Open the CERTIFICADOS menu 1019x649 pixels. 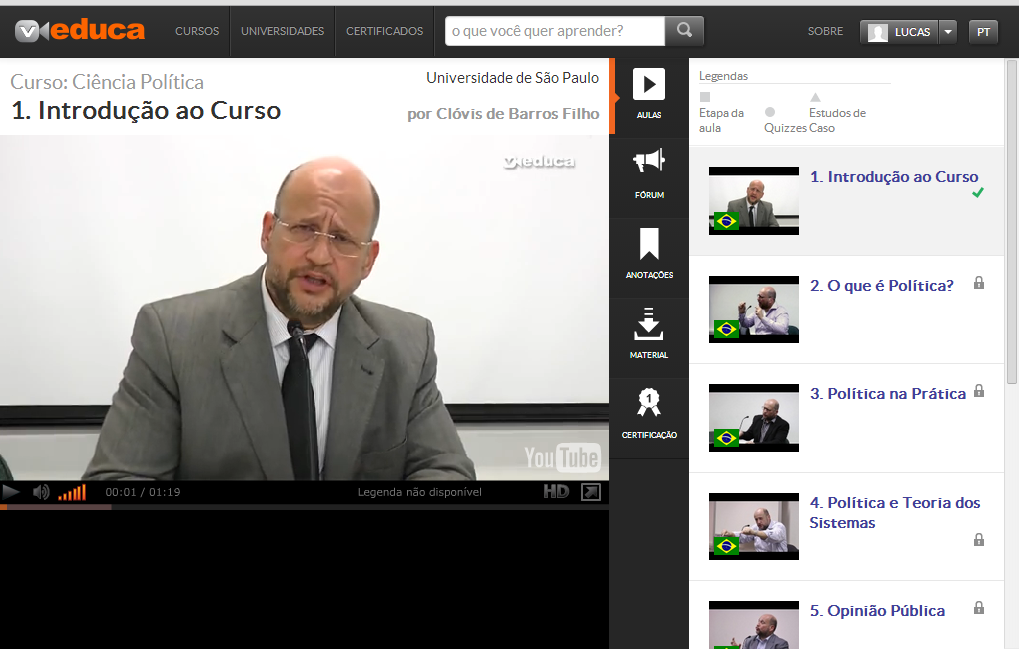point(384,31)
